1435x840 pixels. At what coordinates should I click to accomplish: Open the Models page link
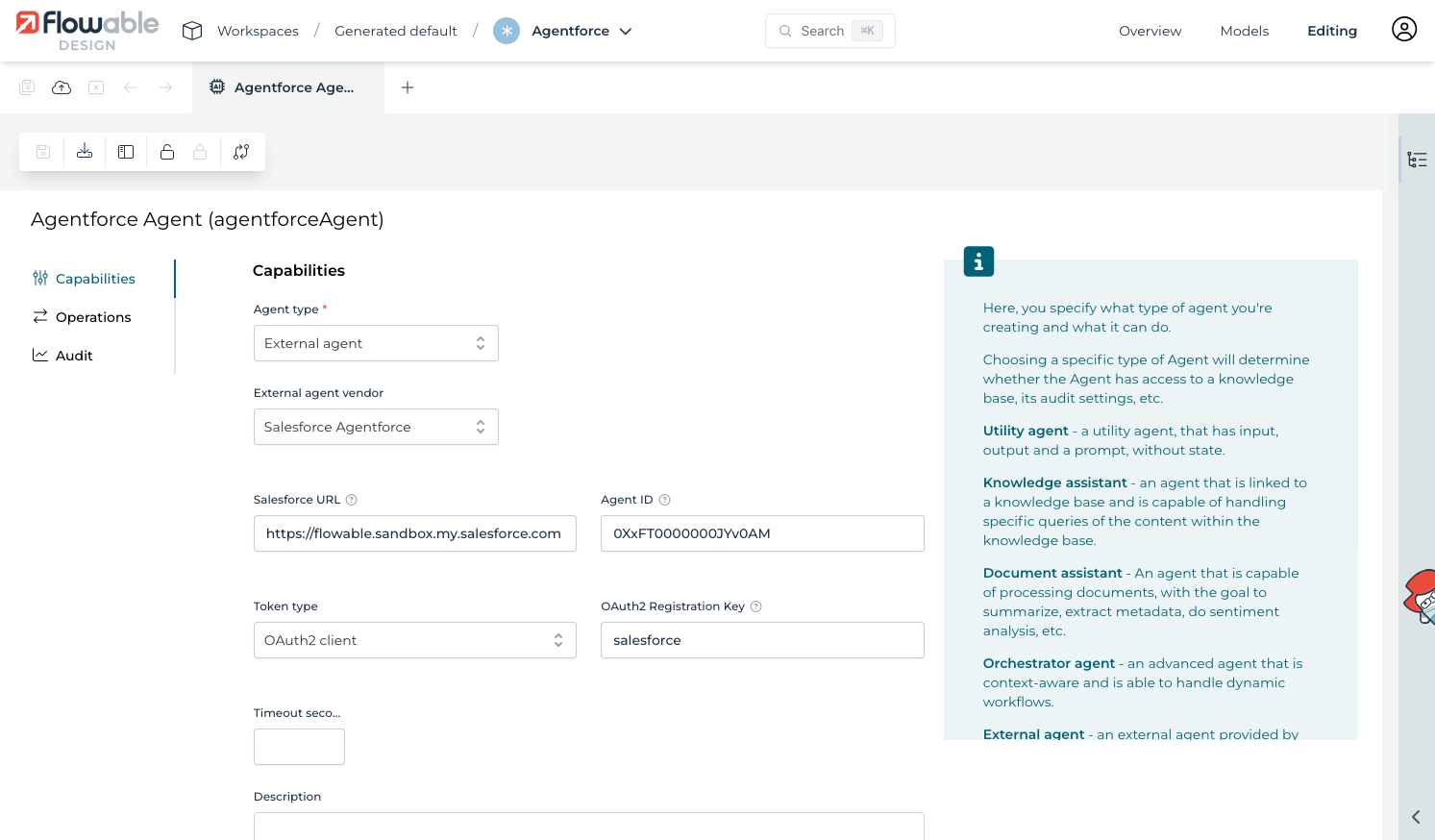[x=1244, y=31]
